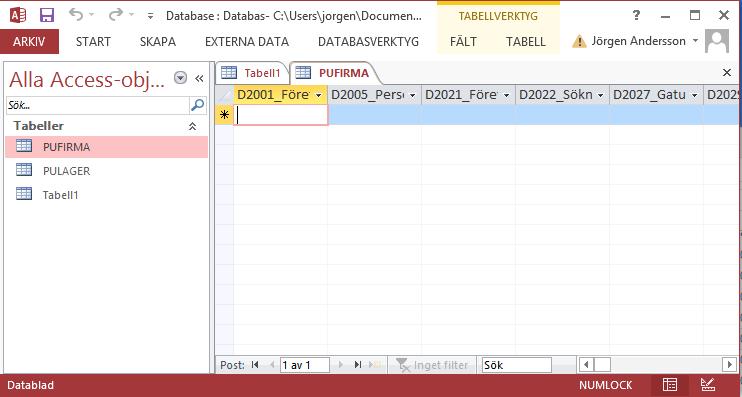Click the Redo arrow icon
The width and height of the screenshot is (742, 397).
click(x=116, y=14)
